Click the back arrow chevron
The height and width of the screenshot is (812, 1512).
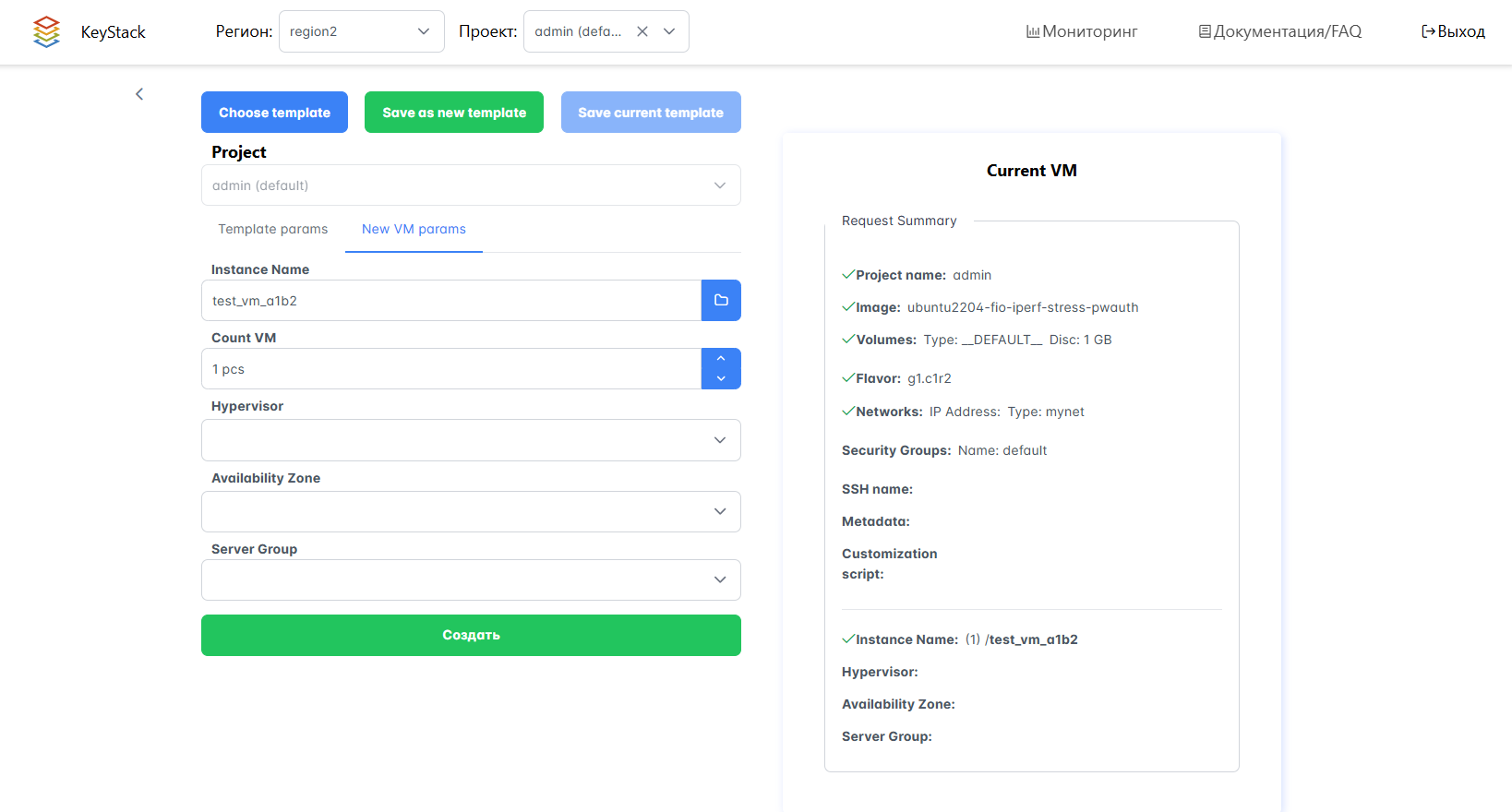(x=139, y=94)
